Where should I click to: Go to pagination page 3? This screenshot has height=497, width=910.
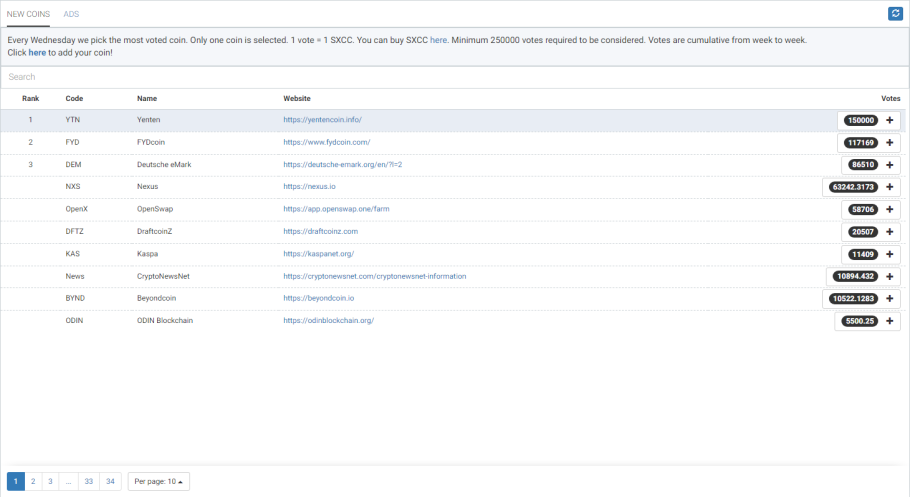click(50, 481)
